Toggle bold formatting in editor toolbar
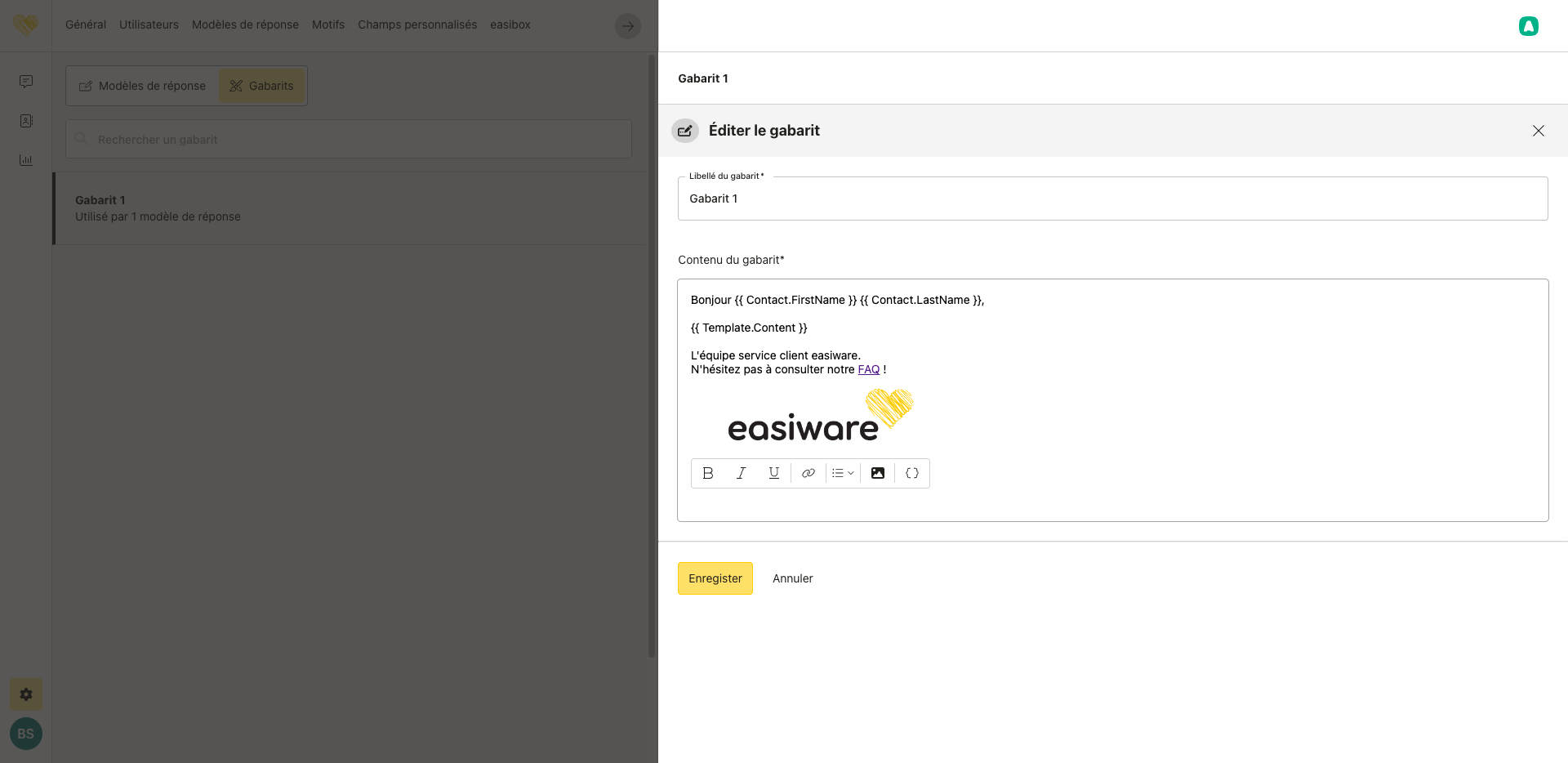Screen dimensions: 1568x763 pos(708,473)
